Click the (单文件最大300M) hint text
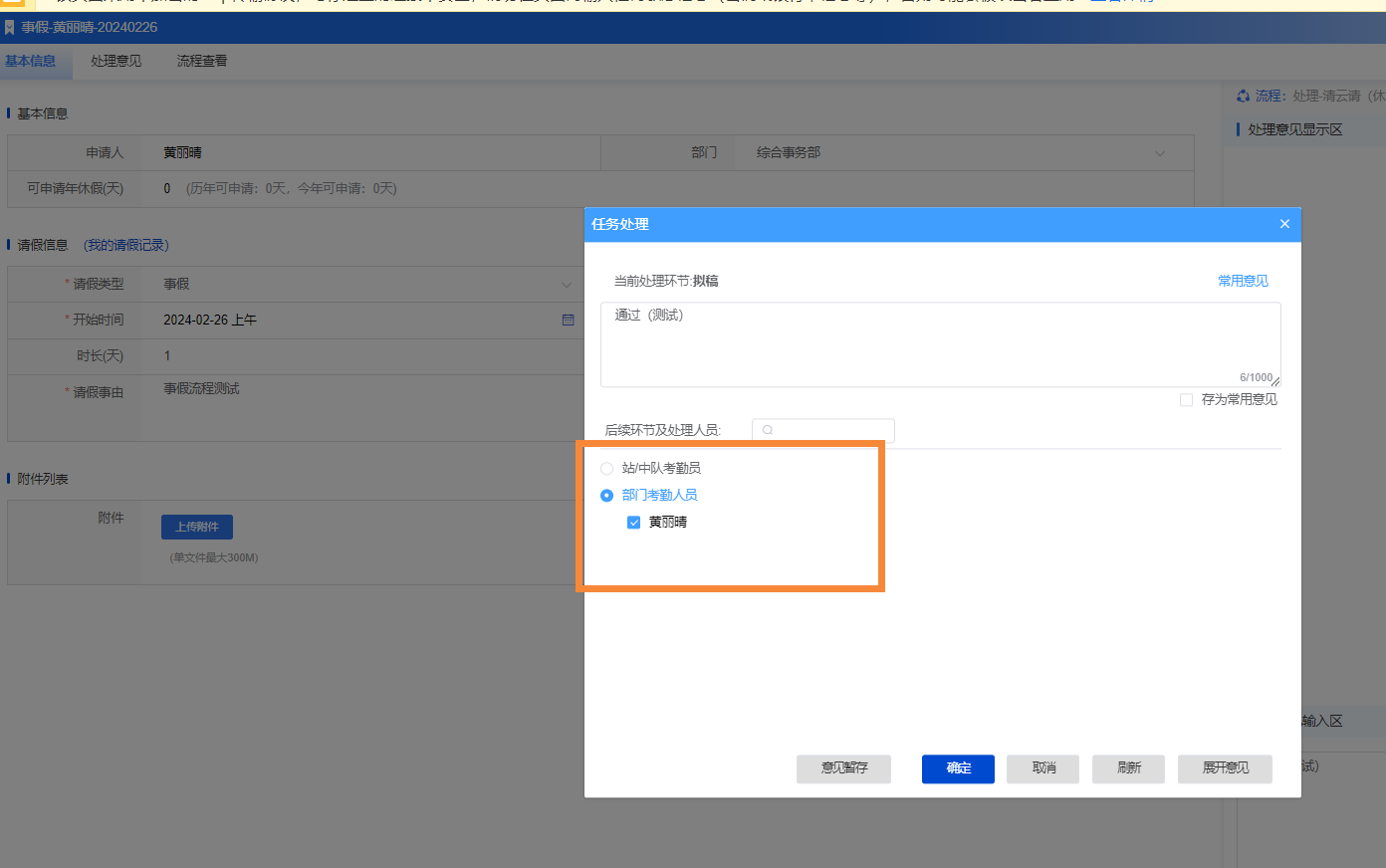The width and height of the screenshot is (1386, 868). (x=214, y=557)
